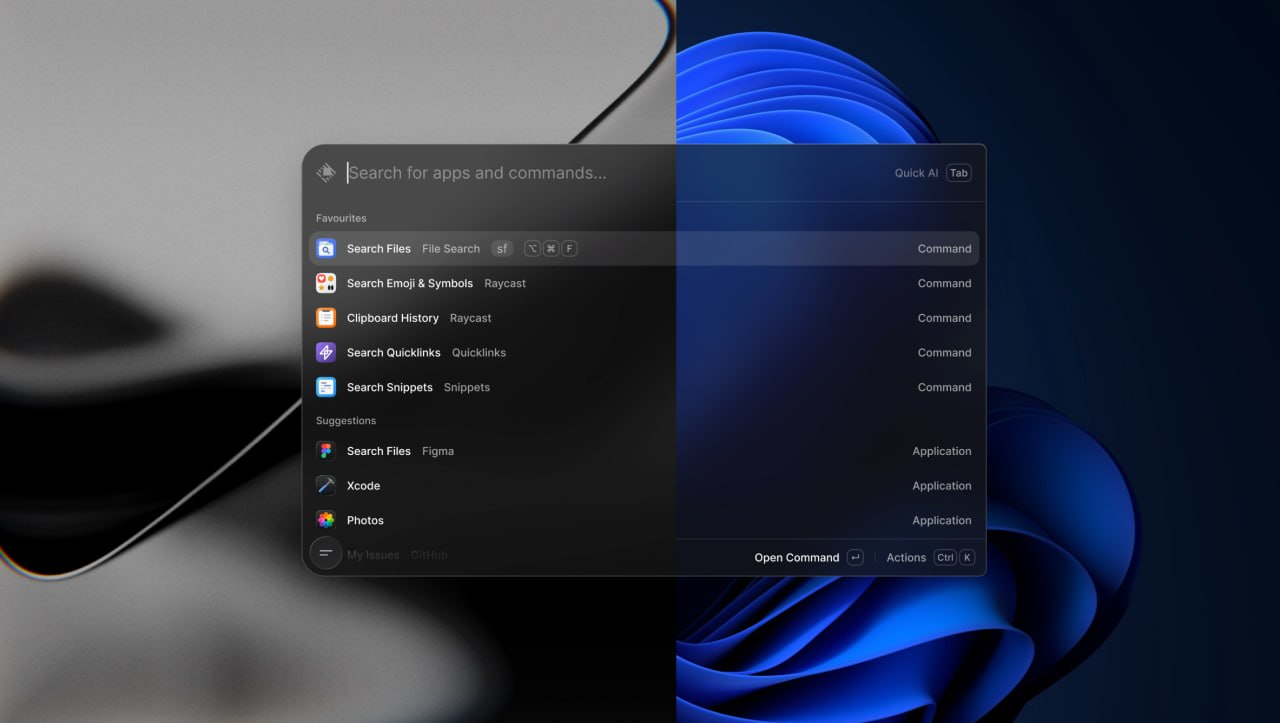
Task: Click the Raycast logo icon in search bar
Action: click(326, 173)
